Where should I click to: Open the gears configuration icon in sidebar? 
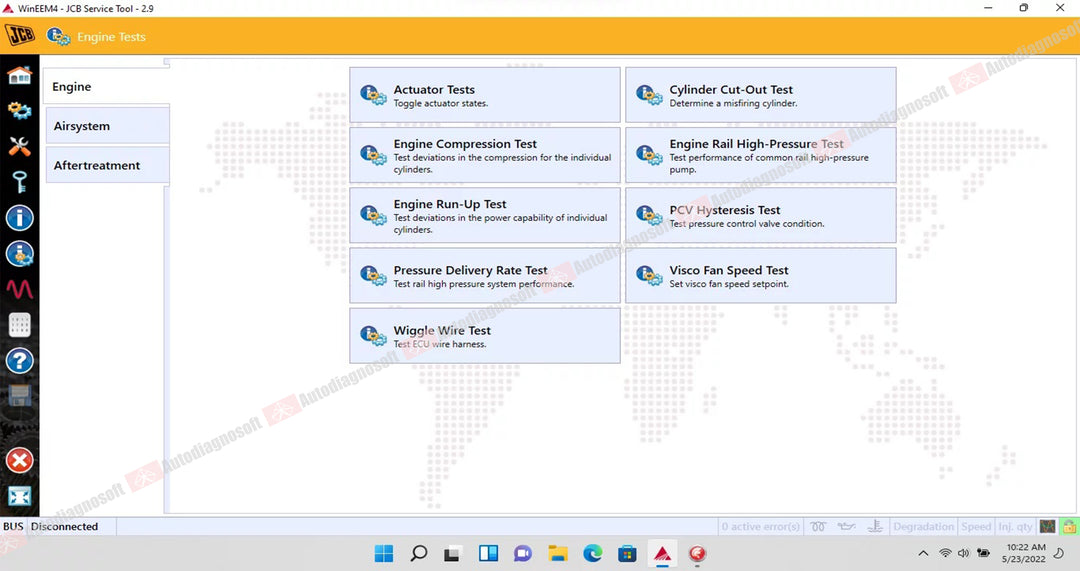(19, 110)
